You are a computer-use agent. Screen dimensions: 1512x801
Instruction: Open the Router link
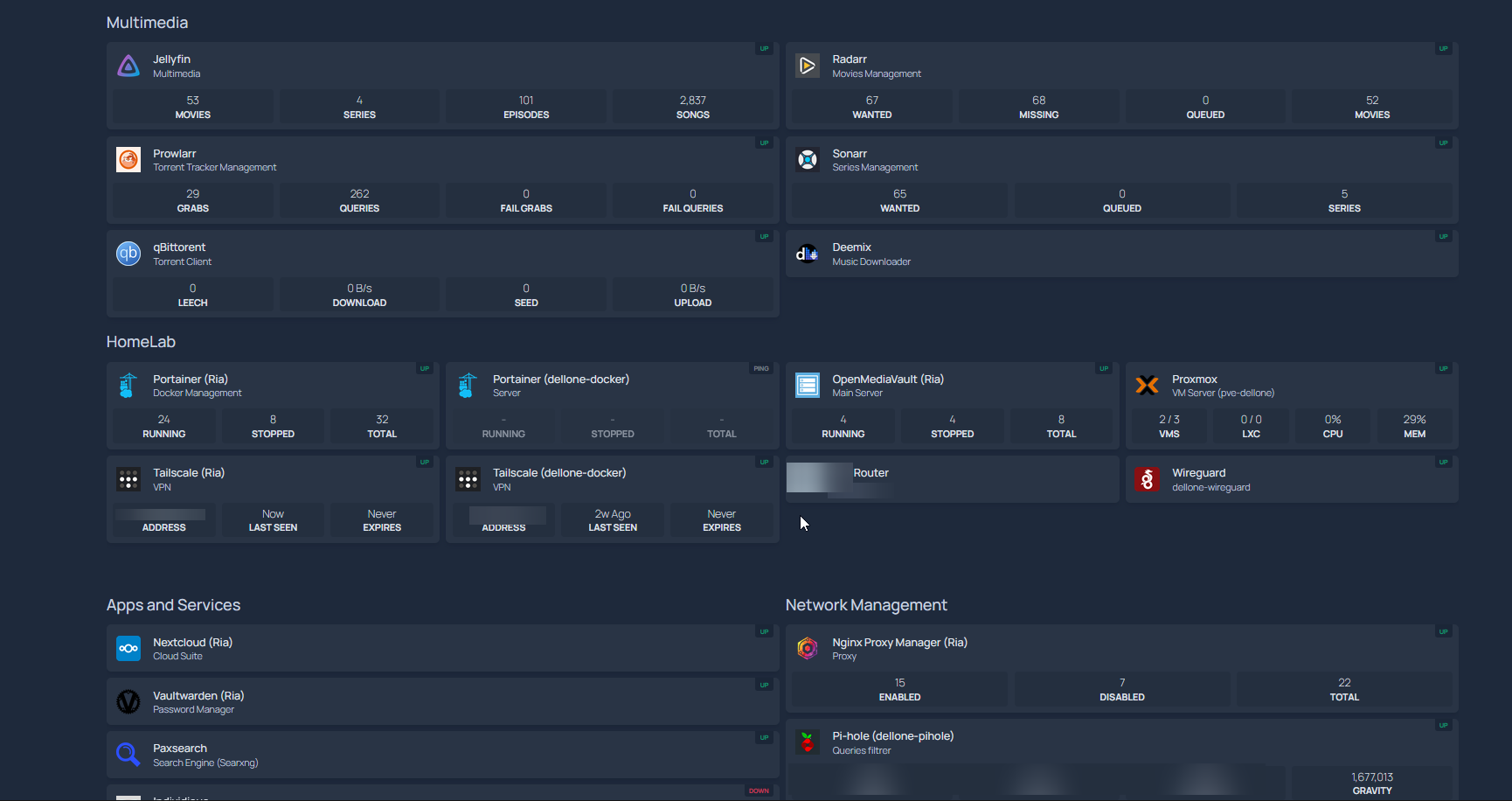point(870,473)
